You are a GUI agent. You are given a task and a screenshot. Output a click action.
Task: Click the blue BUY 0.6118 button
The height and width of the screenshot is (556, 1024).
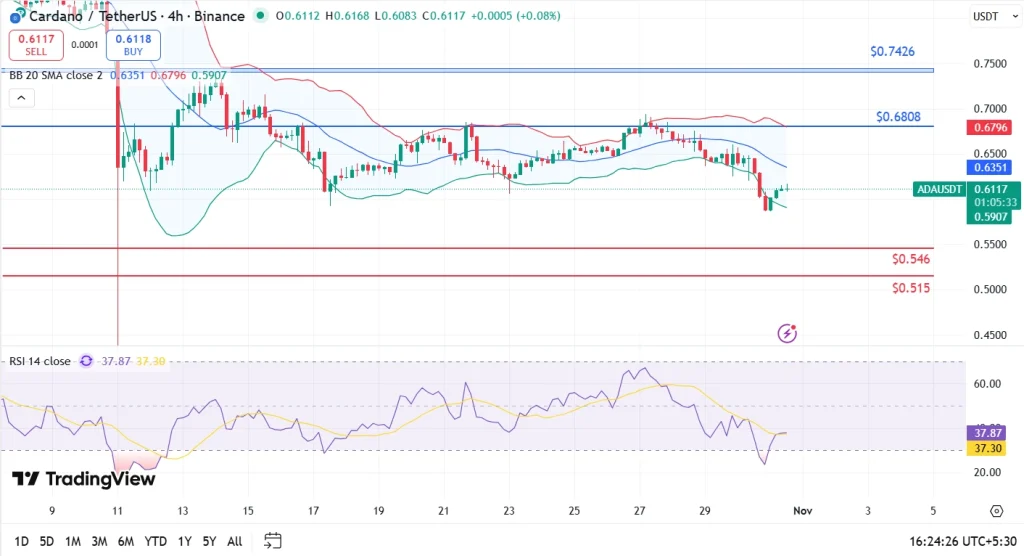pyautogui.click(x=134, y=45)
